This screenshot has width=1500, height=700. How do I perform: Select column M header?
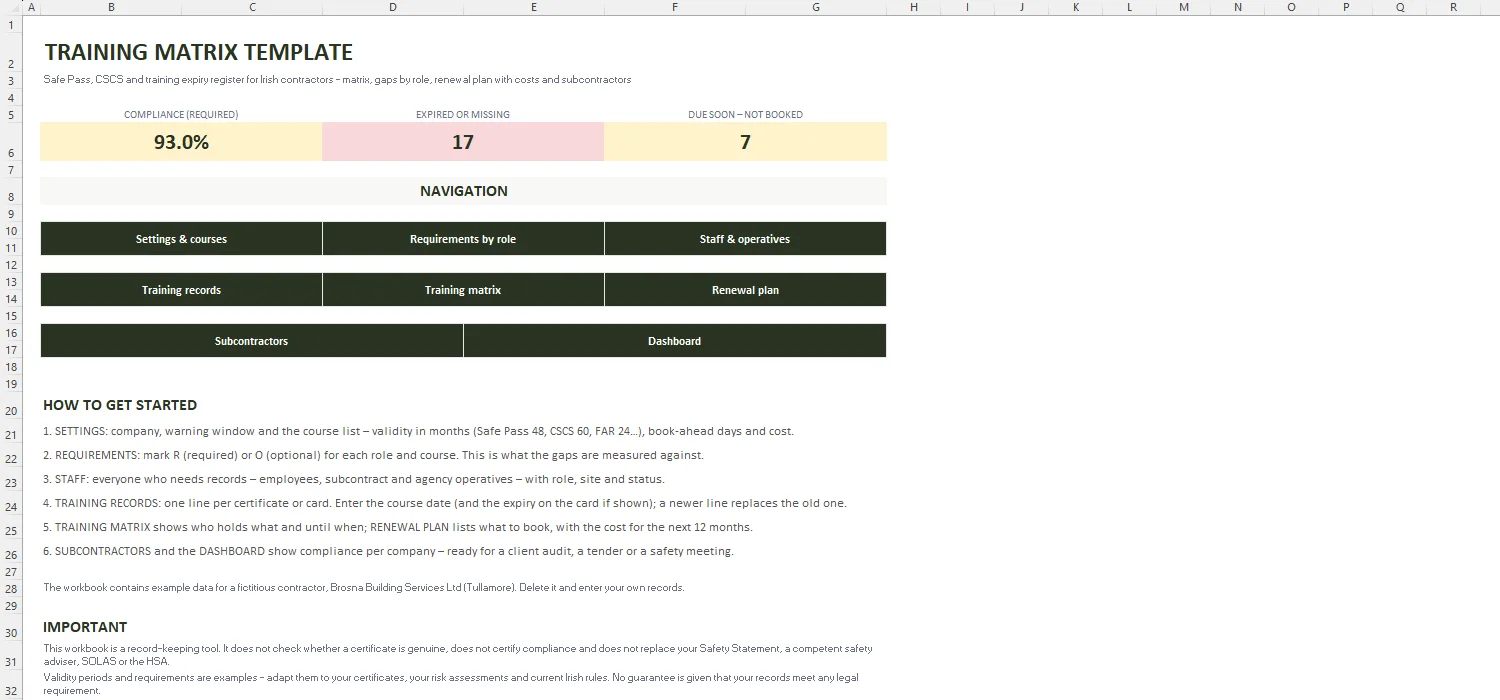(x=1184, y=7)
